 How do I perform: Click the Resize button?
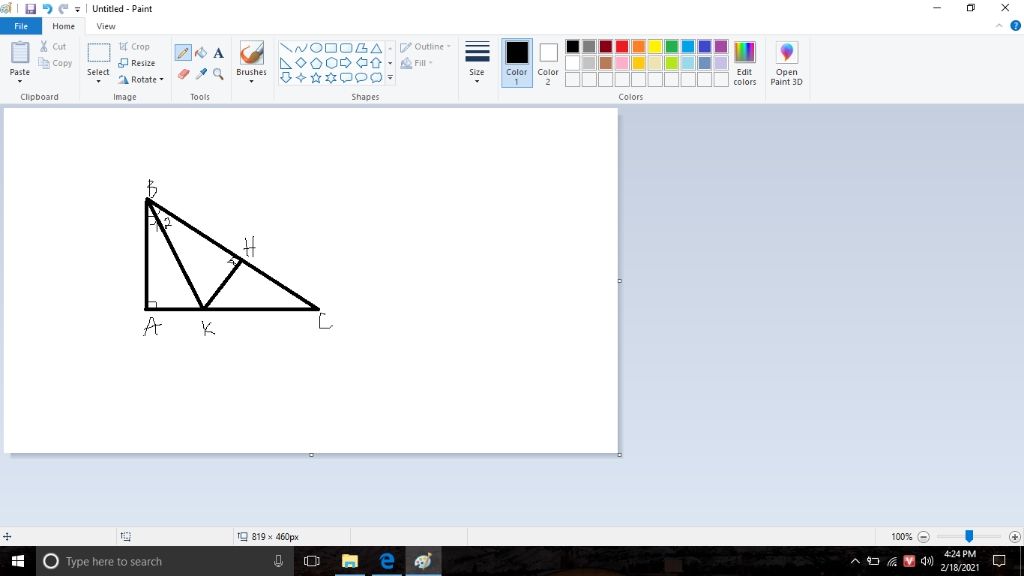[136, 63]
